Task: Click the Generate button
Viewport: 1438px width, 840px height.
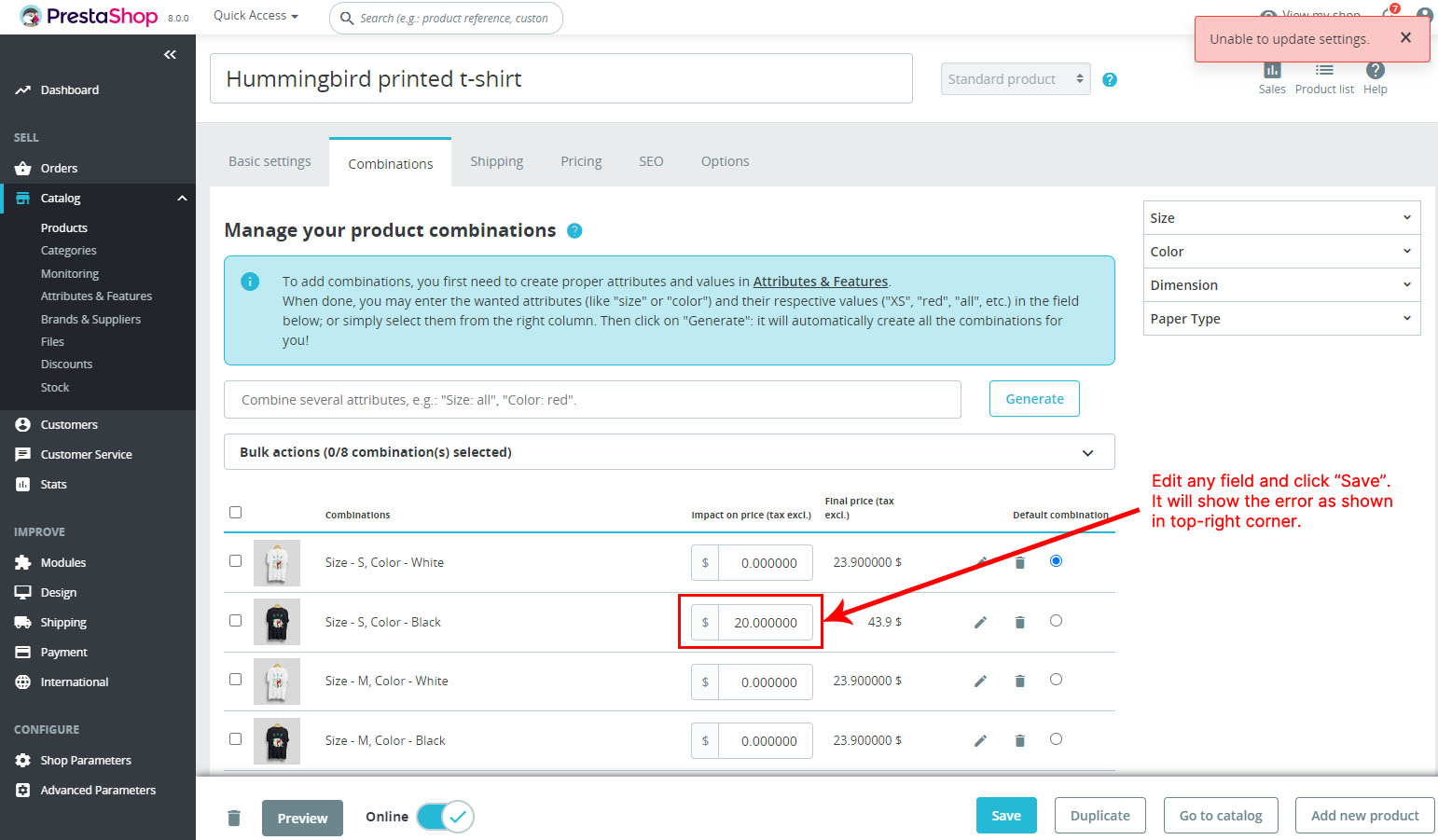Action: pos(1033,398)
